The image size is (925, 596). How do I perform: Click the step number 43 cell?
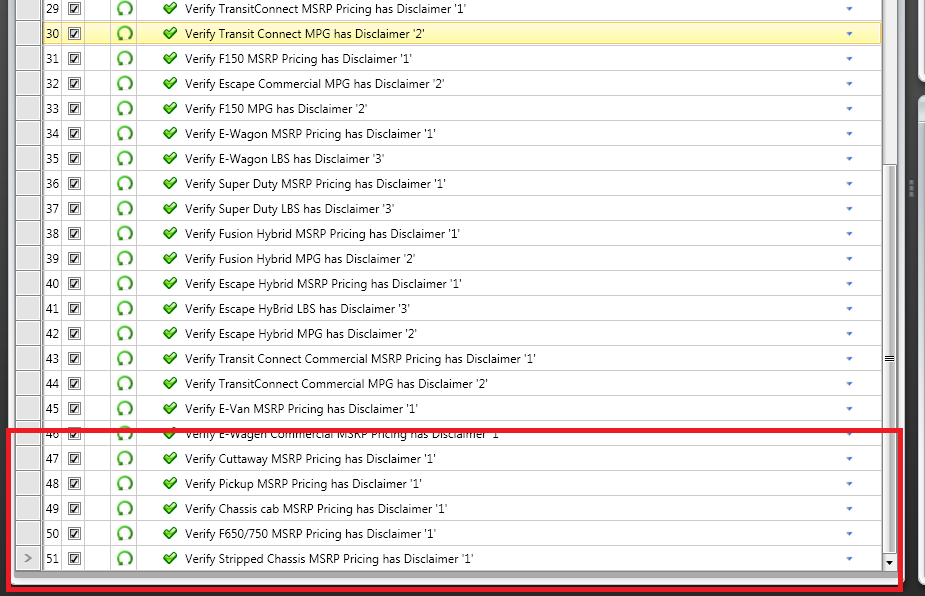[53, 359]
